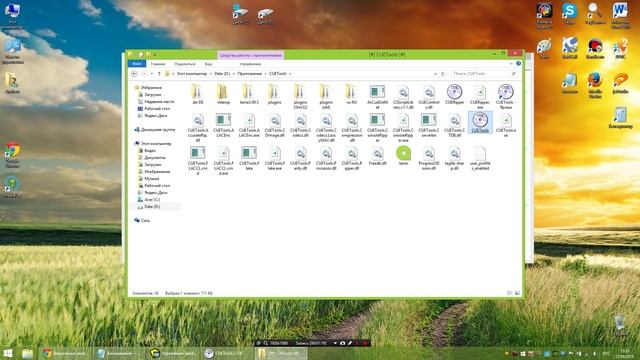The width and height of the screenshot is (640, 360).
Task: Open Explorer help with question mark
Action: (518, 64)
